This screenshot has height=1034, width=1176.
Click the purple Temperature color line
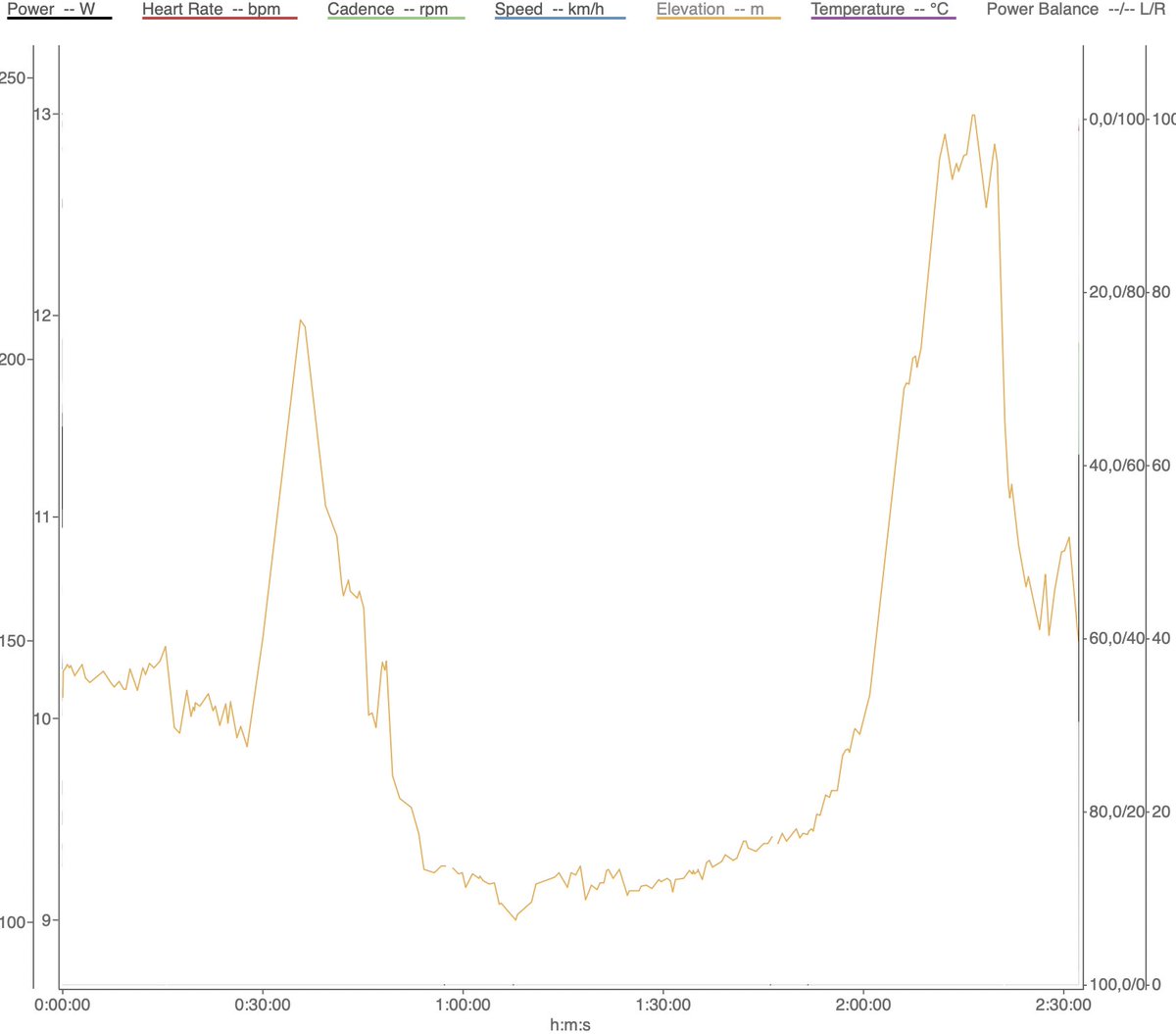884,19
